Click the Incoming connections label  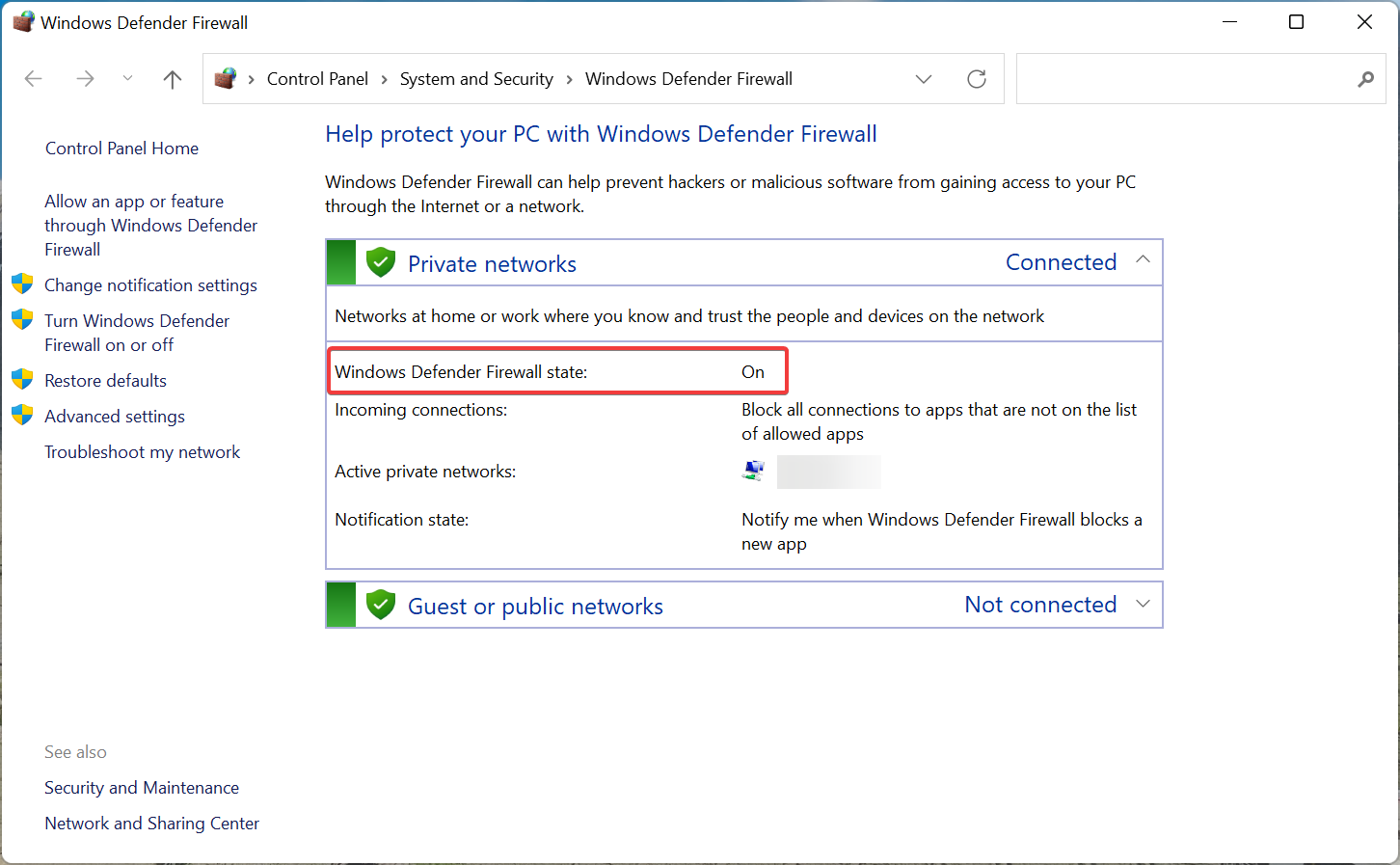point(421,410)
